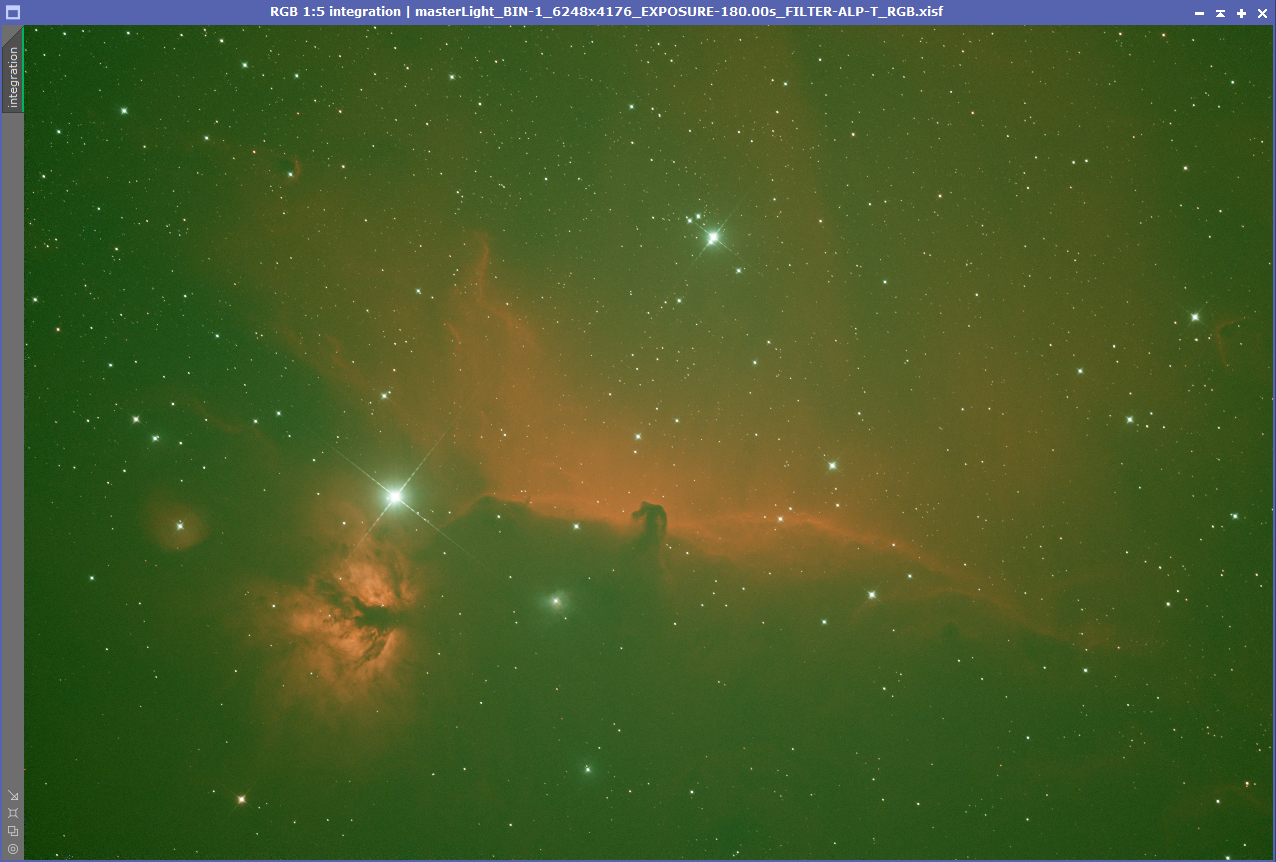Click the dark Horsehead Nebula silhouette
Viewport: 1276px width, 862px height.
click(651, 519)
